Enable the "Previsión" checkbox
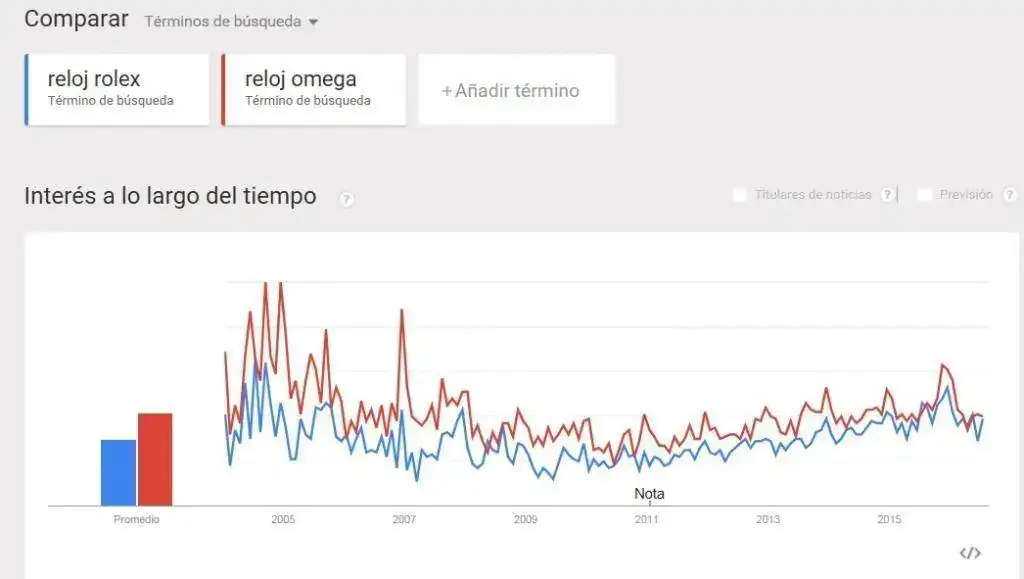The width and height of the screenshot is (1024, 579). pos(925,195)
